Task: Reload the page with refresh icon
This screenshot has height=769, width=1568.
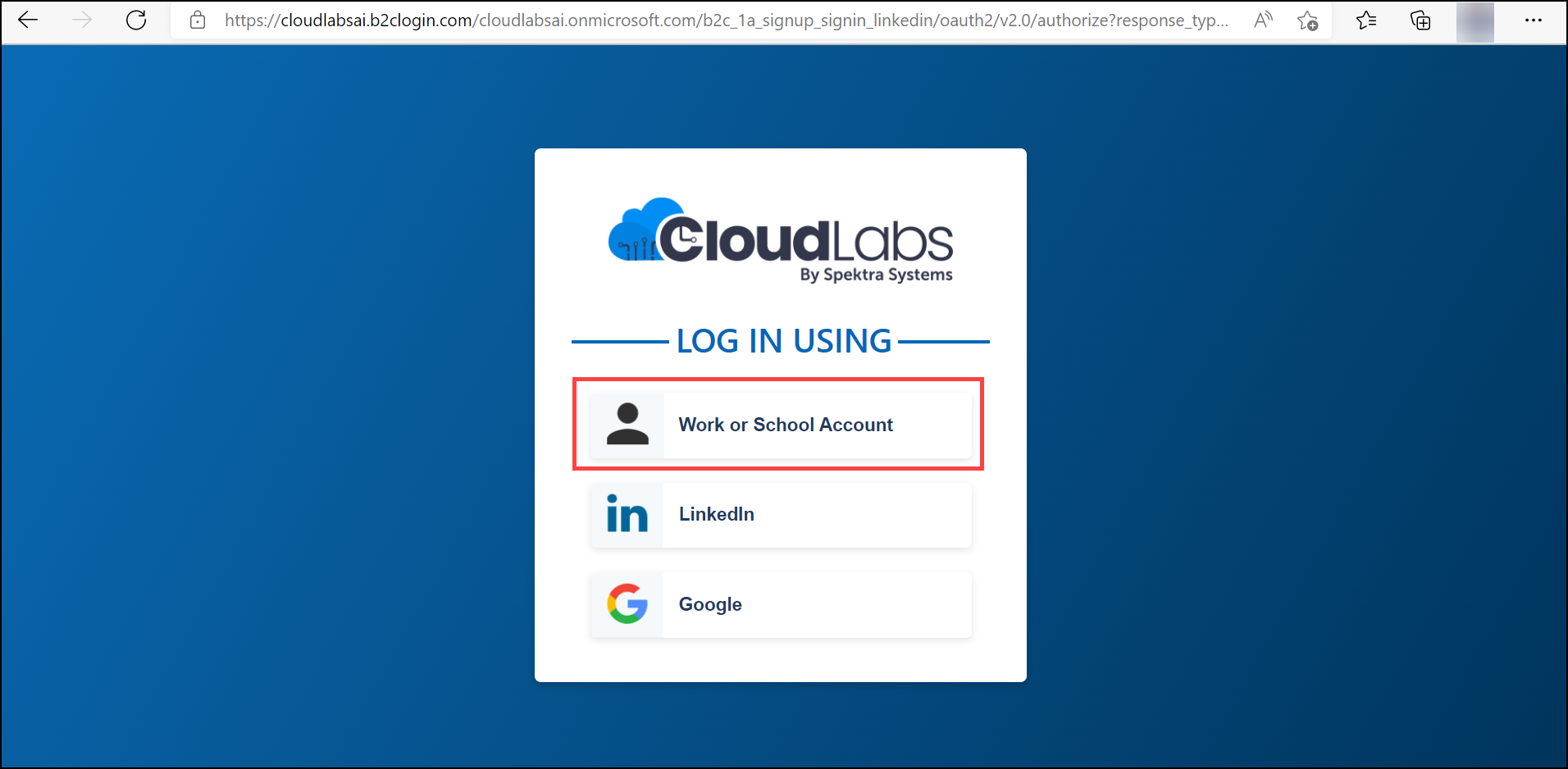Action: tap(136, 20)
